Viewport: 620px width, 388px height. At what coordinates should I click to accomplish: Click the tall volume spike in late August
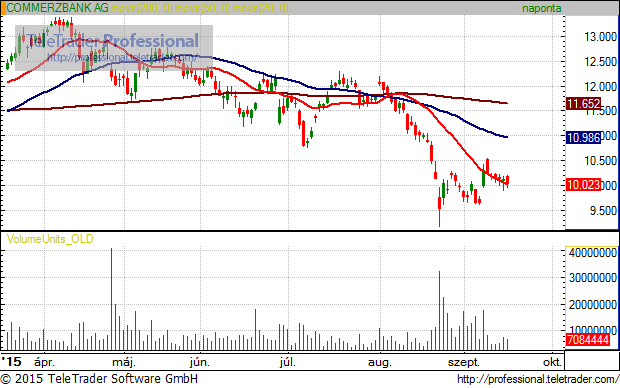[x=439, y=310]
